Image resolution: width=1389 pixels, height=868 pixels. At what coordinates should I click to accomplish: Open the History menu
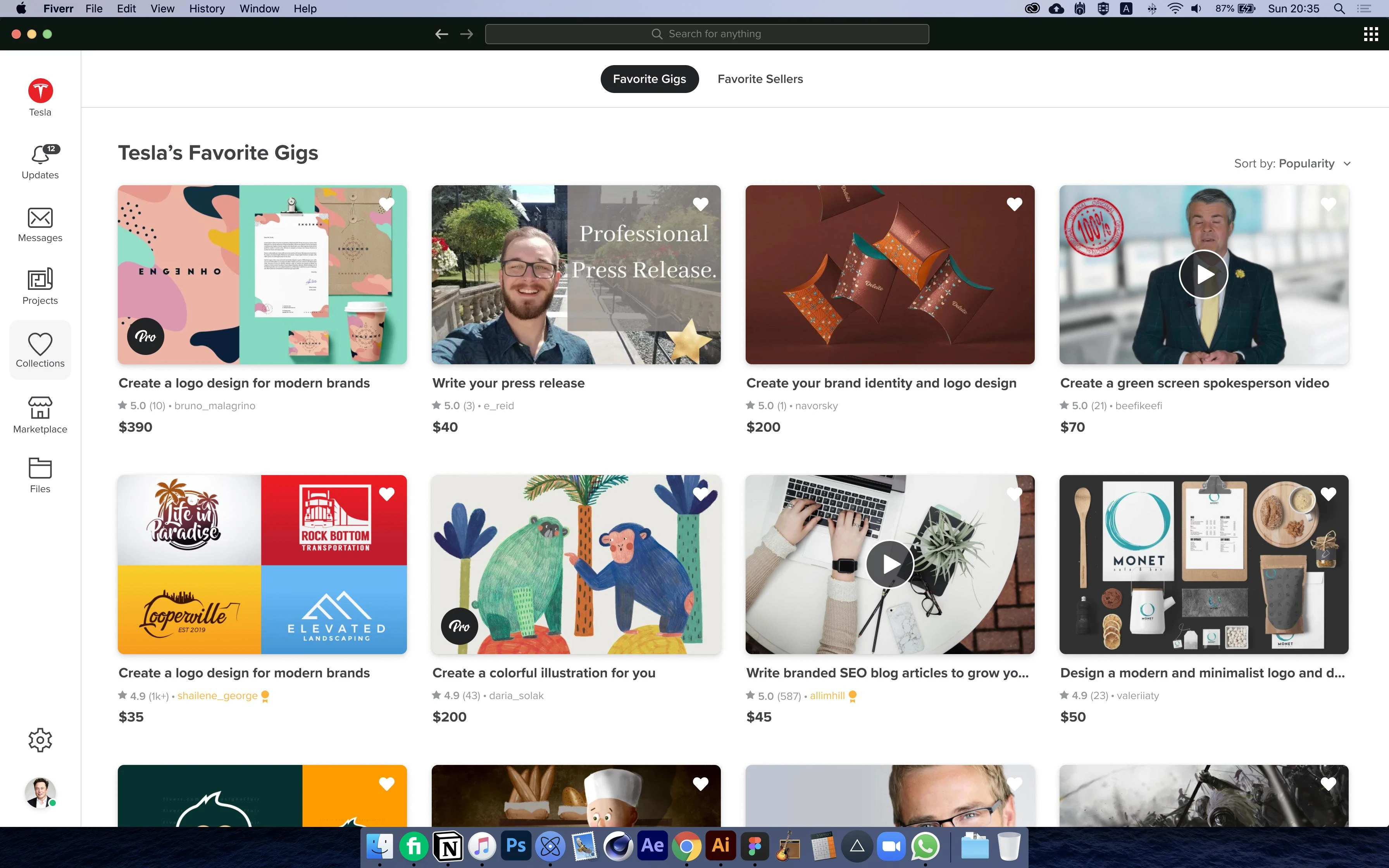[207, 9]
